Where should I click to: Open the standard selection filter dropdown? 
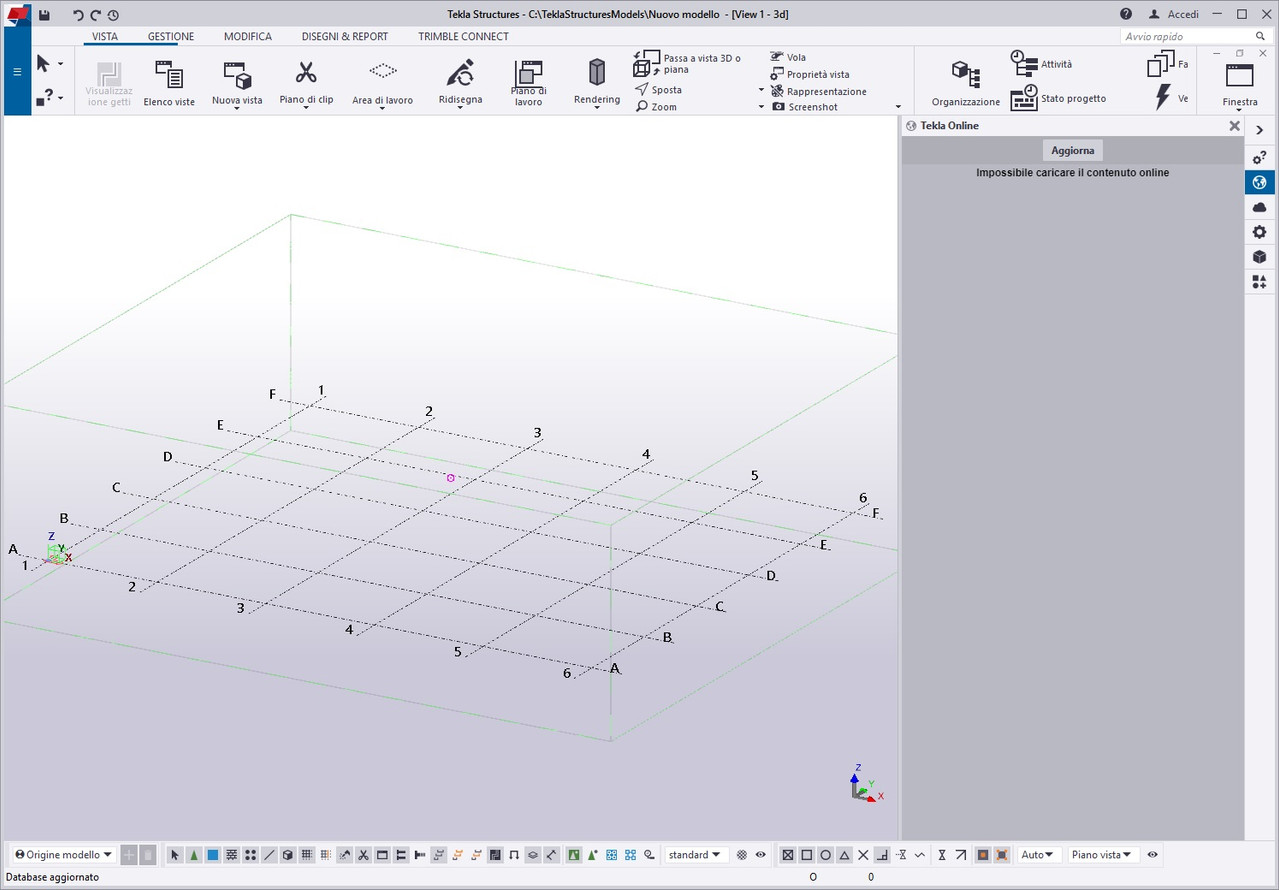[695, 855]
